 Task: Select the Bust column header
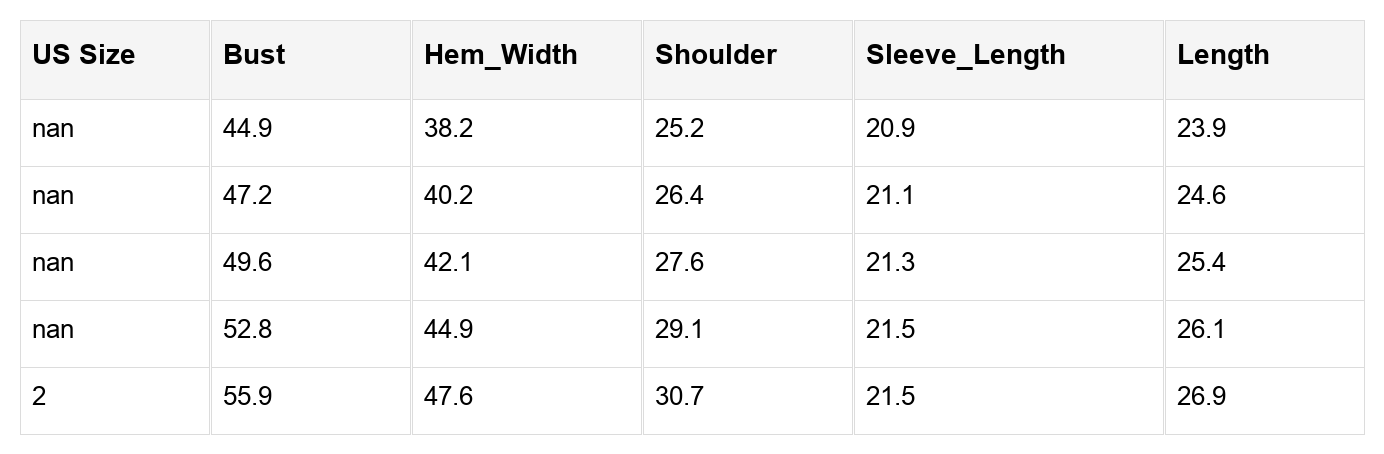pyautogui.click(x=254, y=55)
